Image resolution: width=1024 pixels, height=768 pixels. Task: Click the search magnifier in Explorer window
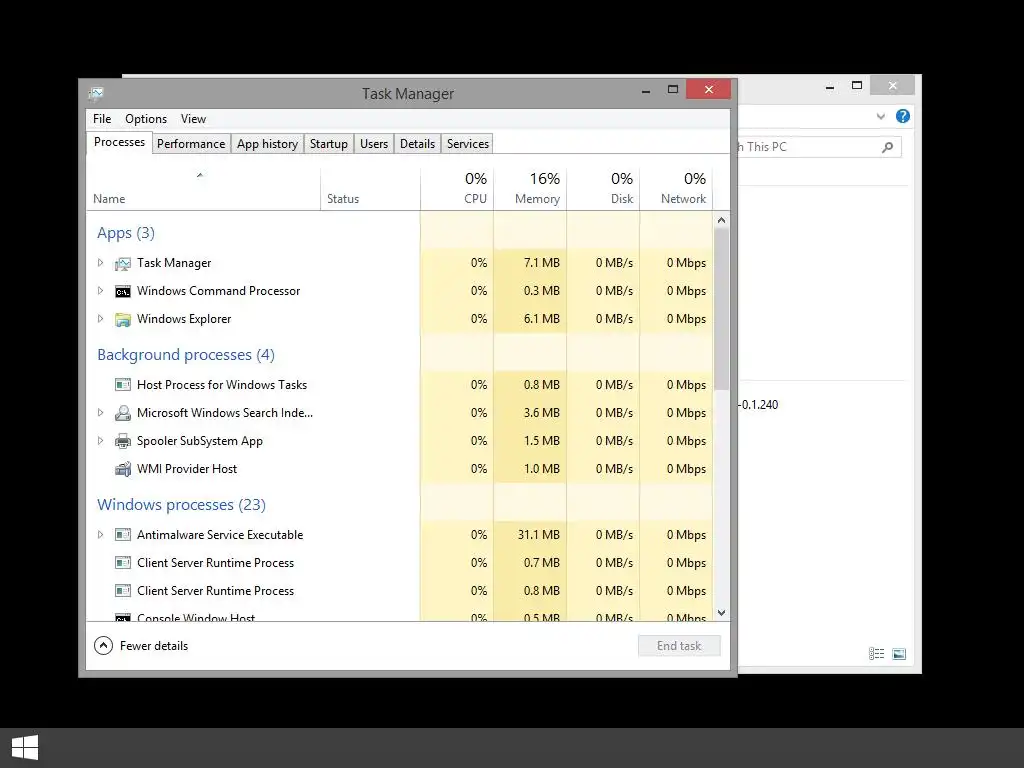[x=887, y=147]
